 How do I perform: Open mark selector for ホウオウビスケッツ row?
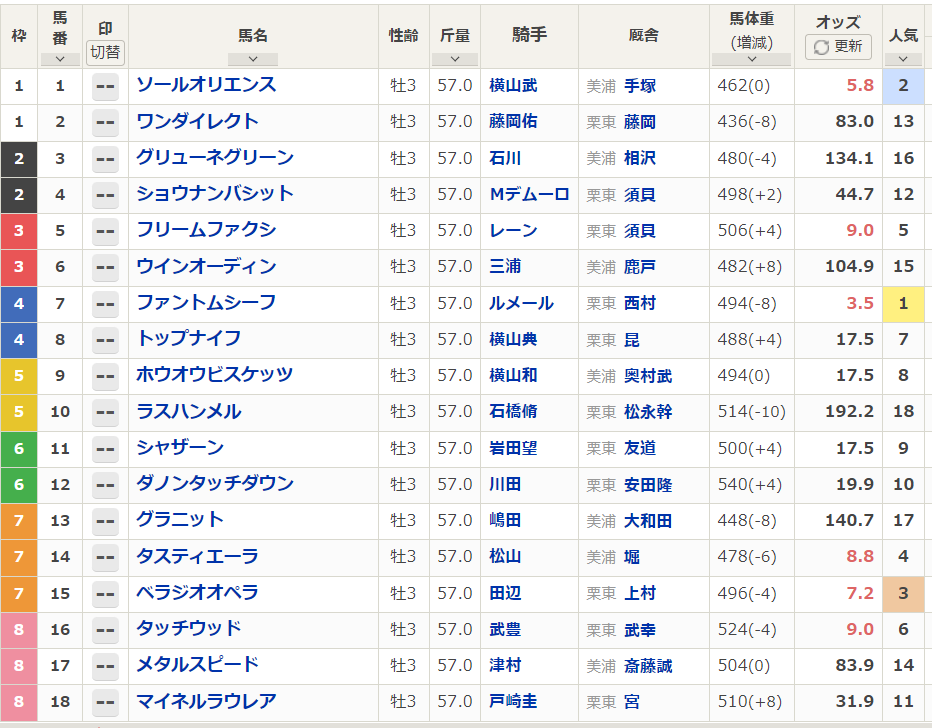click(x=105, y=377)
